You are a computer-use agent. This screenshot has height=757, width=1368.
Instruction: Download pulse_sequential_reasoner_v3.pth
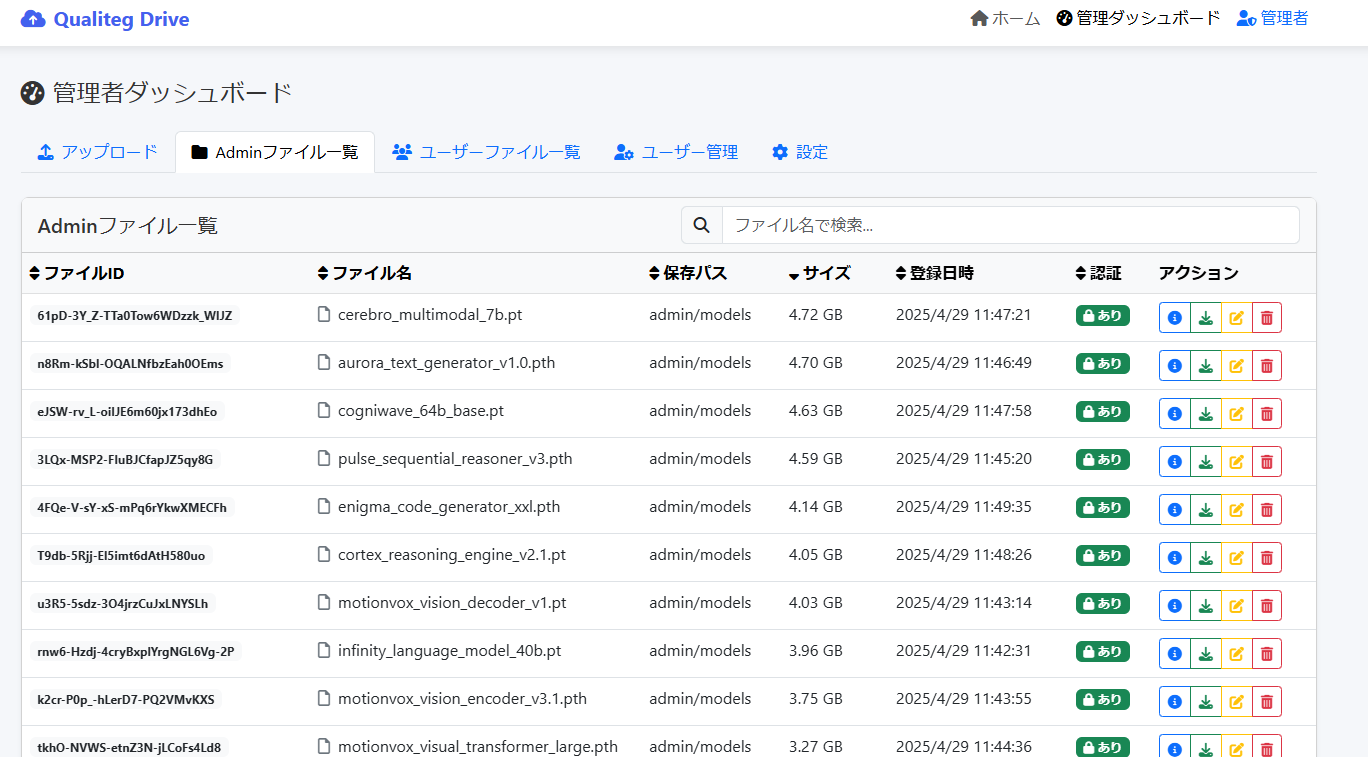coord(1206,462)
